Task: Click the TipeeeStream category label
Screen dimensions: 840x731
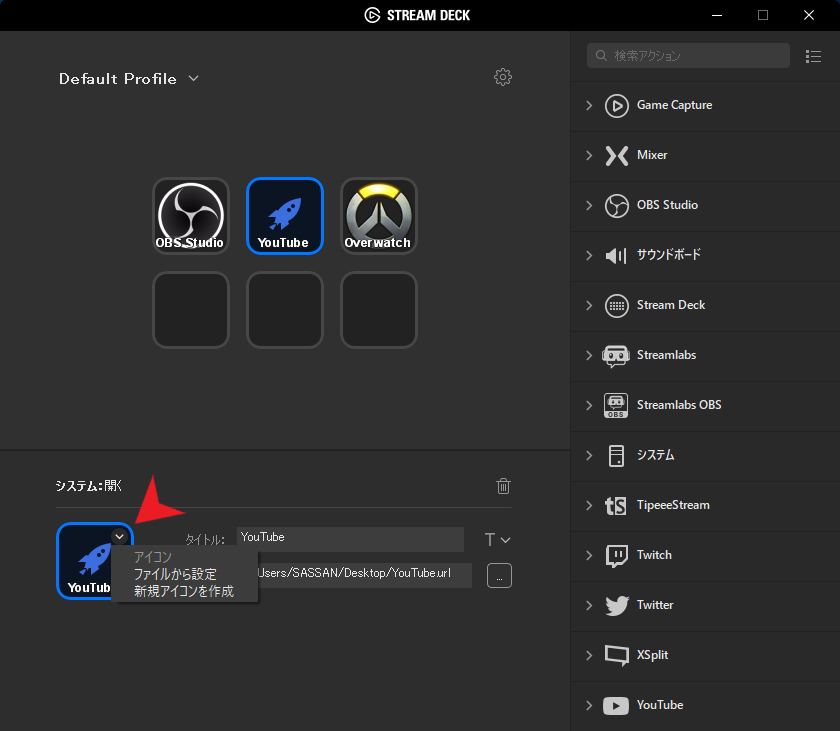Action: click(x=673, y=505)
